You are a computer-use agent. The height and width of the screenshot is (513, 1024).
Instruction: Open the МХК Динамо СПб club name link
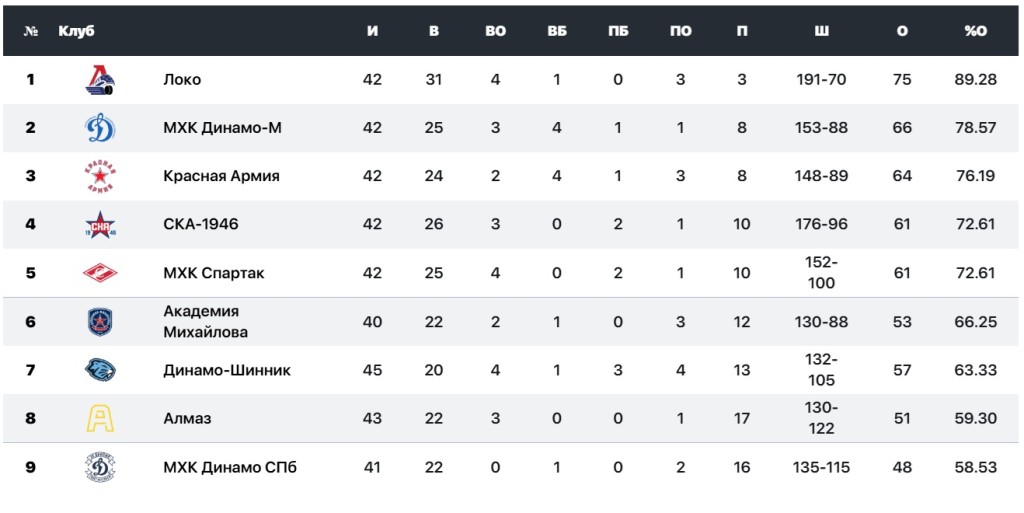point(230,467)
